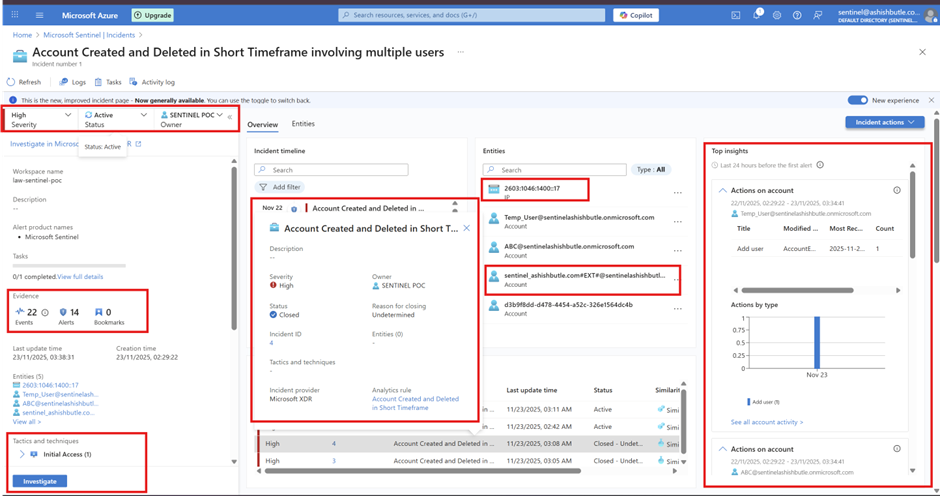Open Activity log in the toolbar
Viewport: 940px width, 496px height.
pos(152,82)
